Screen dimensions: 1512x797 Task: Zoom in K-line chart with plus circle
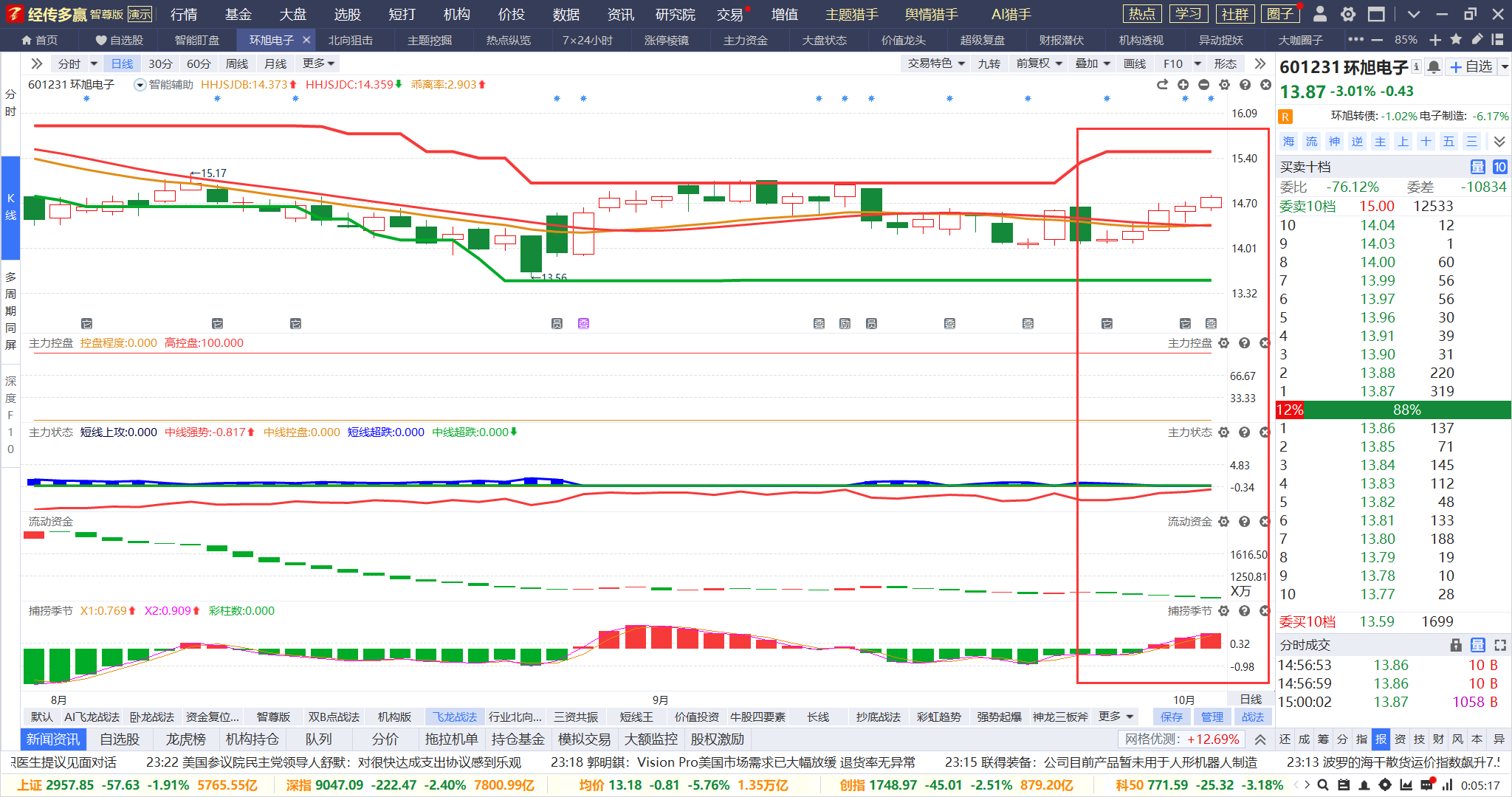[1183, 85]
